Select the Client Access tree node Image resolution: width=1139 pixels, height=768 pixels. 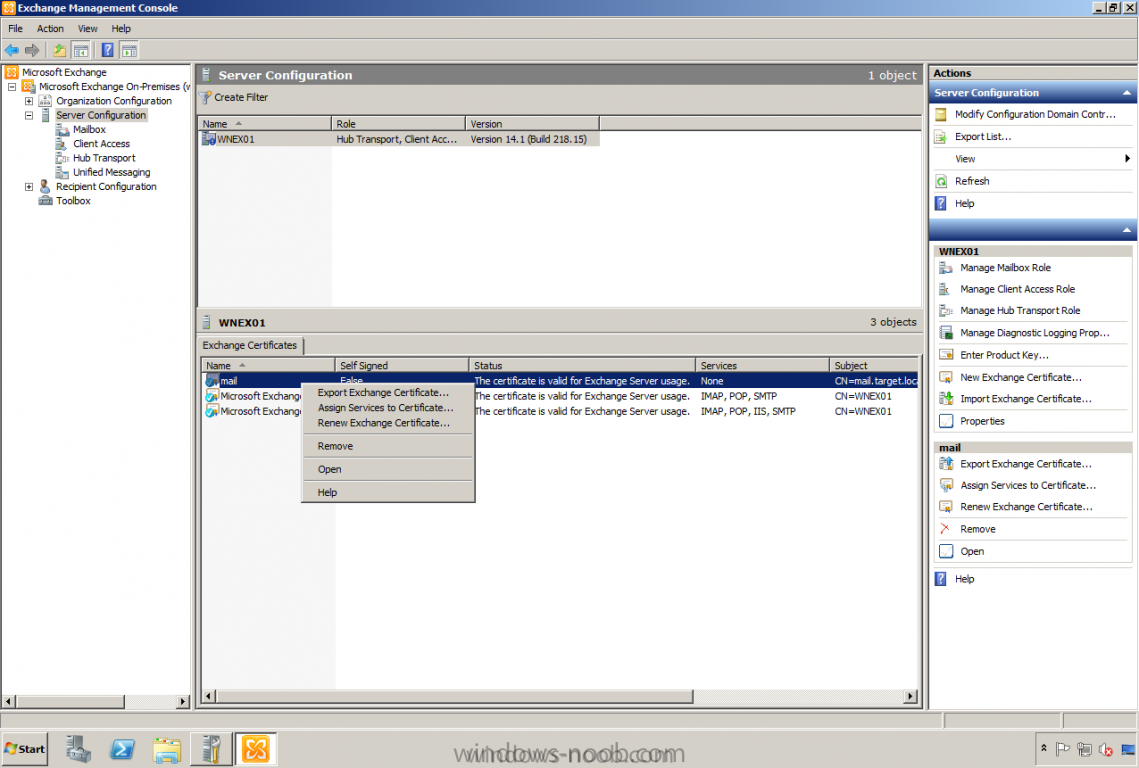[101, 144]
